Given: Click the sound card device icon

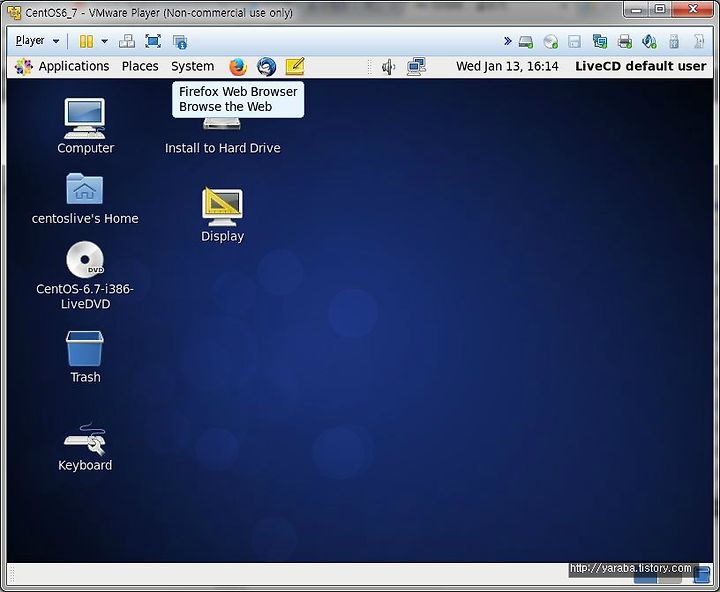Looking at the screenshot, I should click(649, 41).
